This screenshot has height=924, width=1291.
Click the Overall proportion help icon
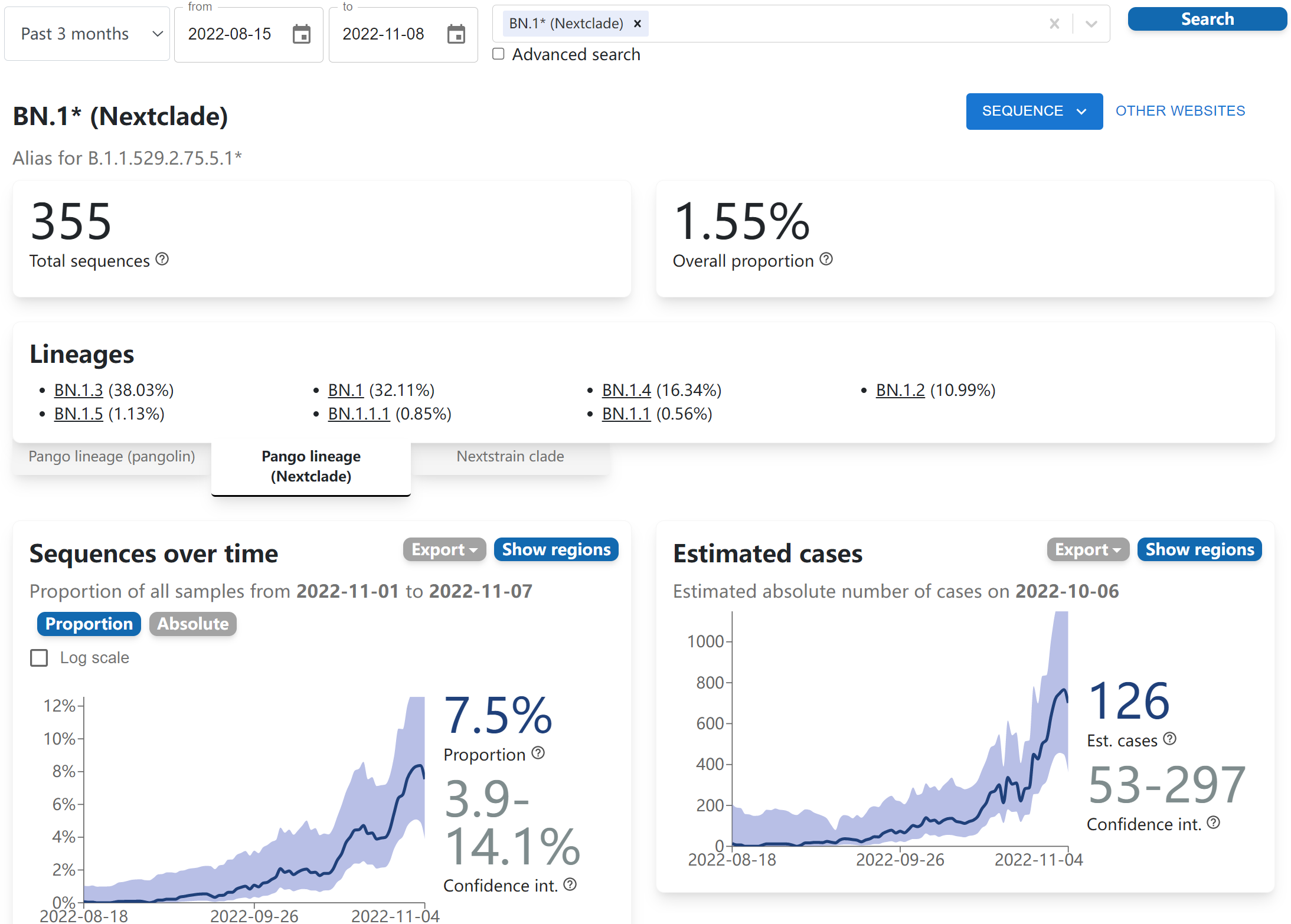click(826, 259)
